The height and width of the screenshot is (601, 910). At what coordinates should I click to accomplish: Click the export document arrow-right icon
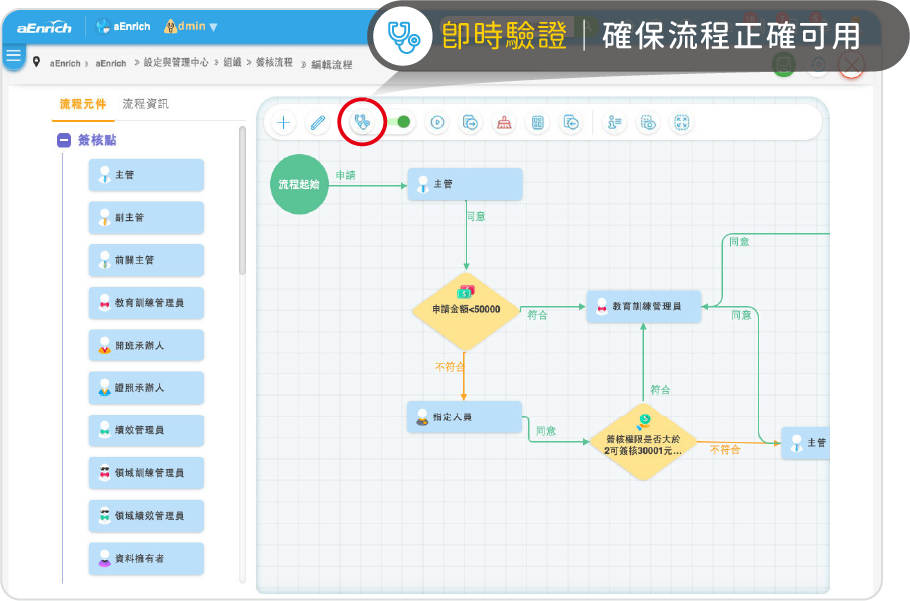point(471,122)
